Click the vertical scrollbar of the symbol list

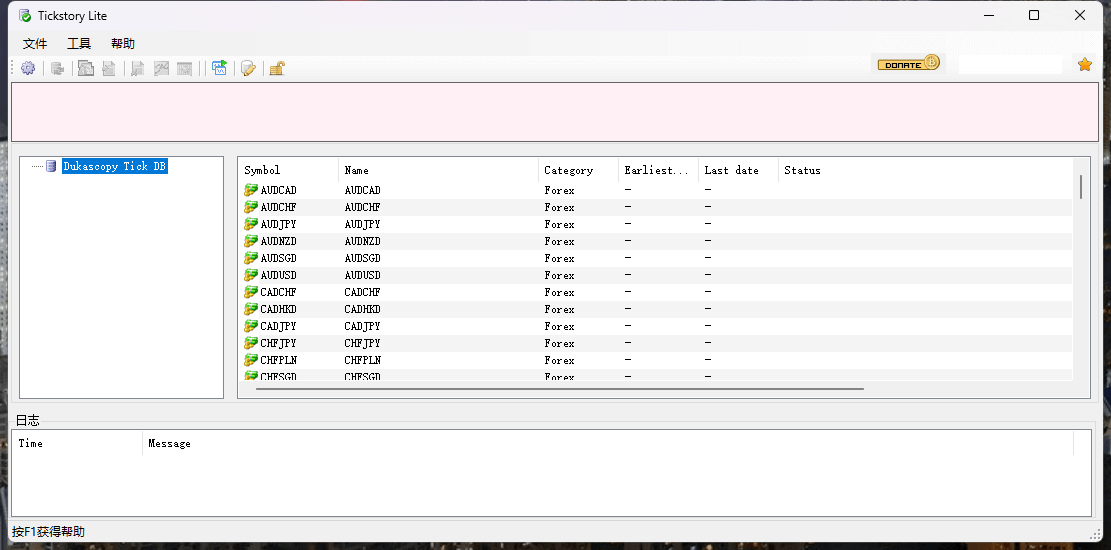(1081, 187)
